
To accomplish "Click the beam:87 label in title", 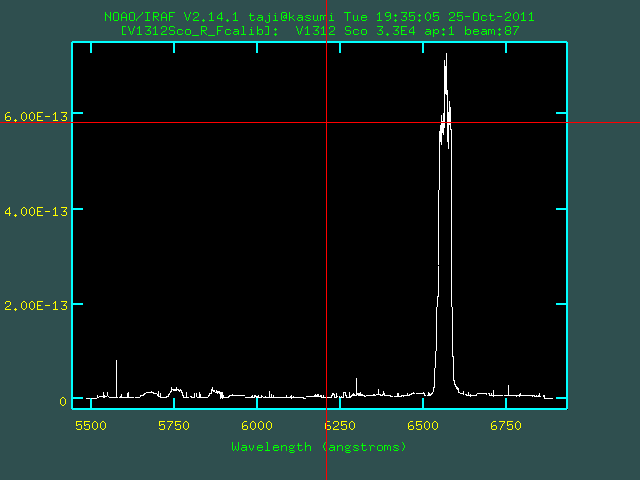I will (x=491, y=31).
